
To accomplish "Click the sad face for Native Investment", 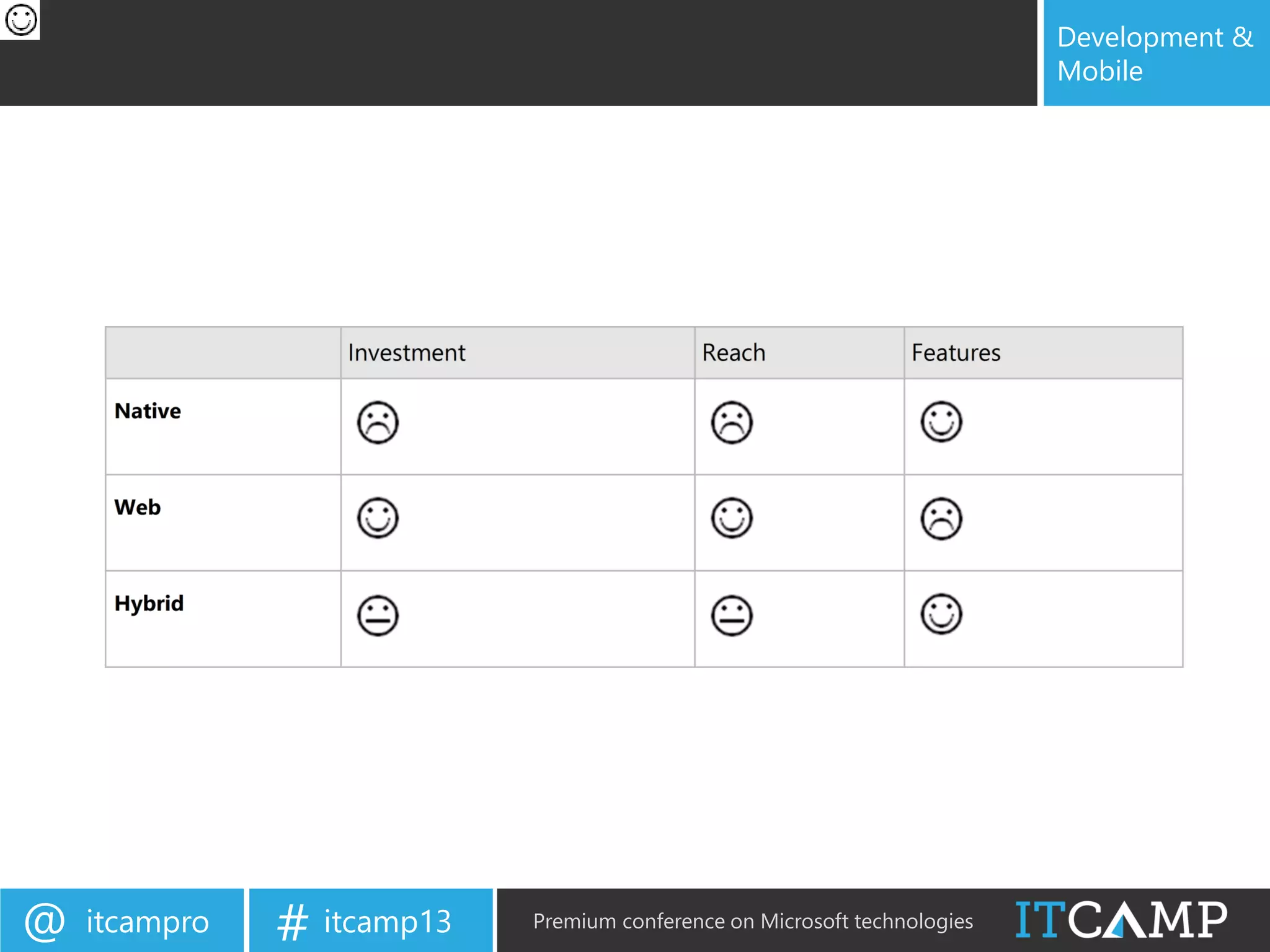I will [x=378, y=423].
